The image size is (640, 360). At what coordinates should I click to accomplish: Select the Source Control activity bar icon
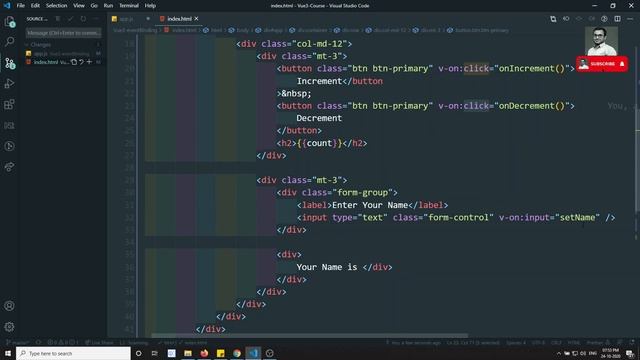coord(9,63)
